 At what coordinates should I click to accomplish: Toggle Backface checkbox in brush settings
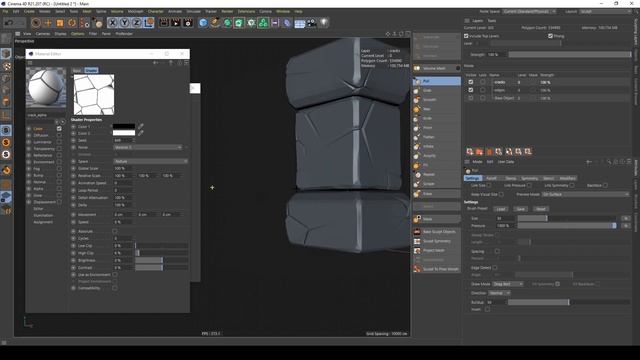(605, 185)
